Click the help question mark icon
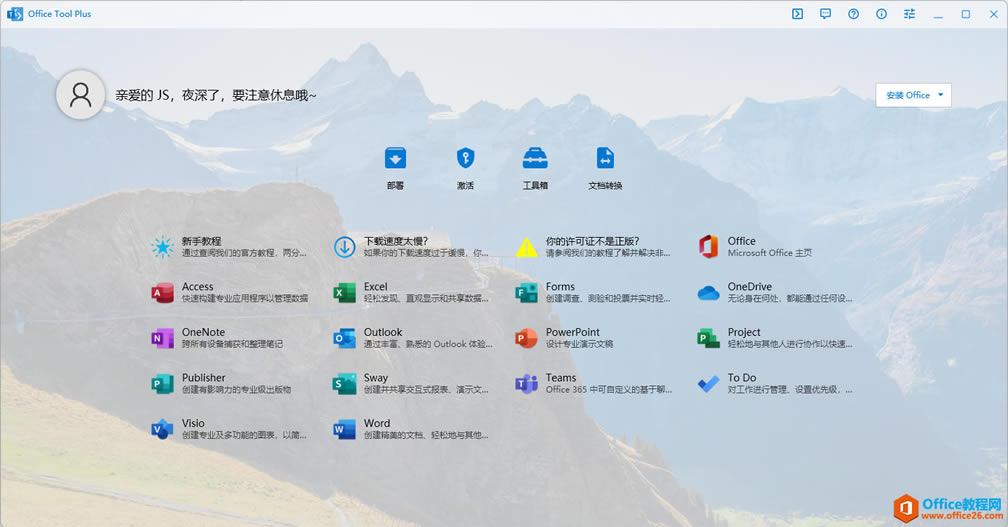 point(853,13)
